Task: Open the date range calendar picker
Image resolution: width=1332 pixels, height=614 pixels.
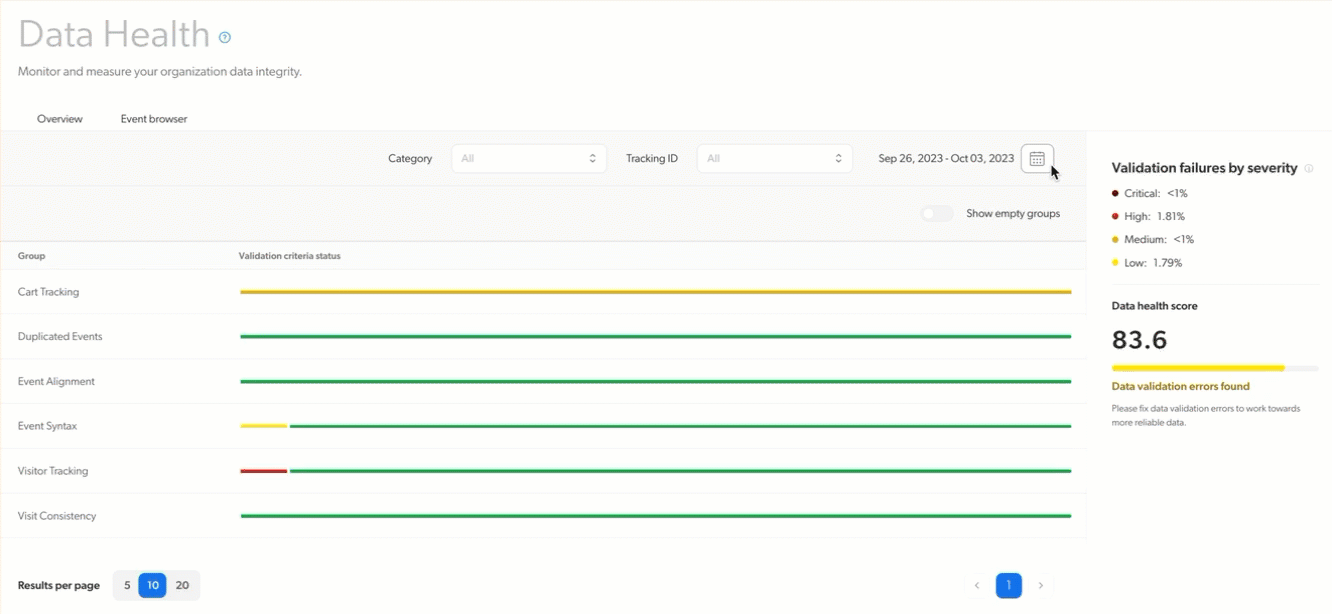Action: click(x=1037, y=158)
